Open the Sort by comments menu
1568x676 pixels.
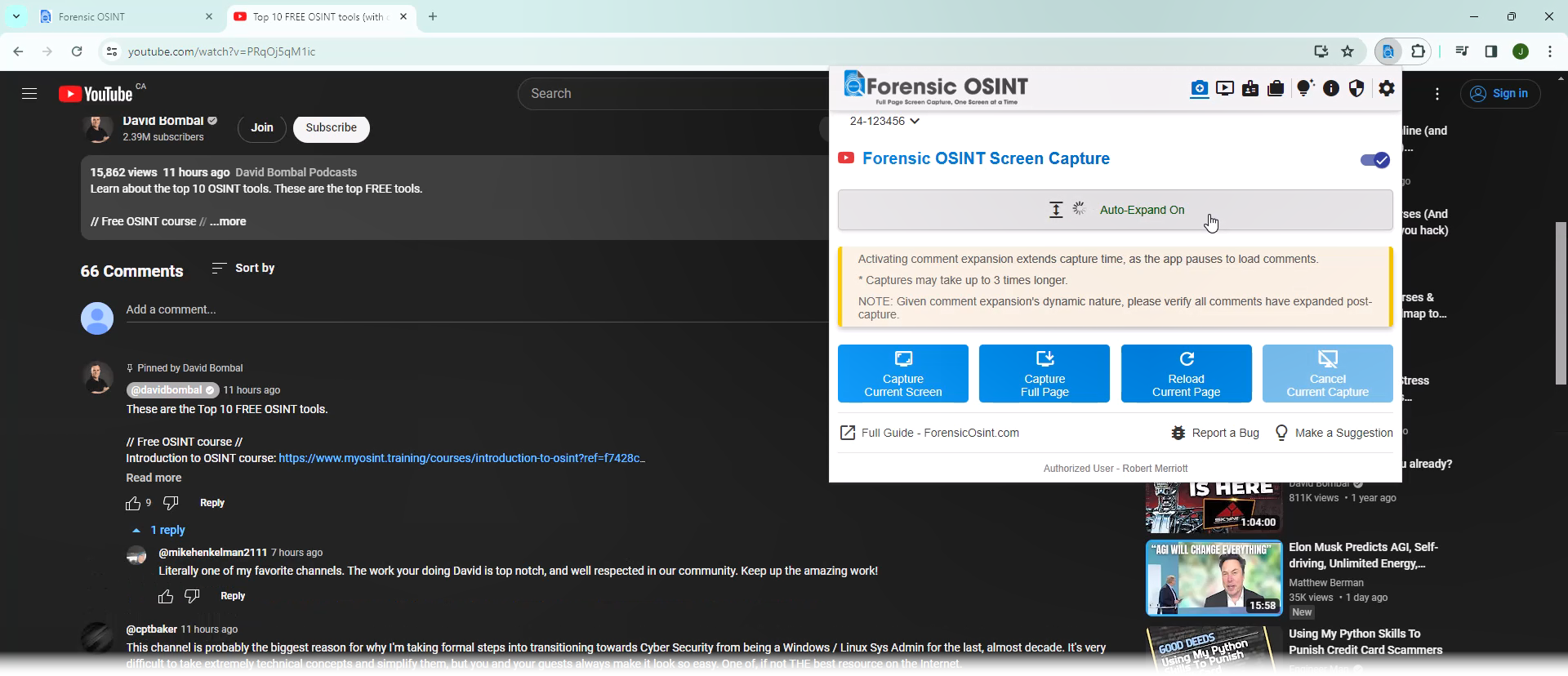(x=243, y=268)
